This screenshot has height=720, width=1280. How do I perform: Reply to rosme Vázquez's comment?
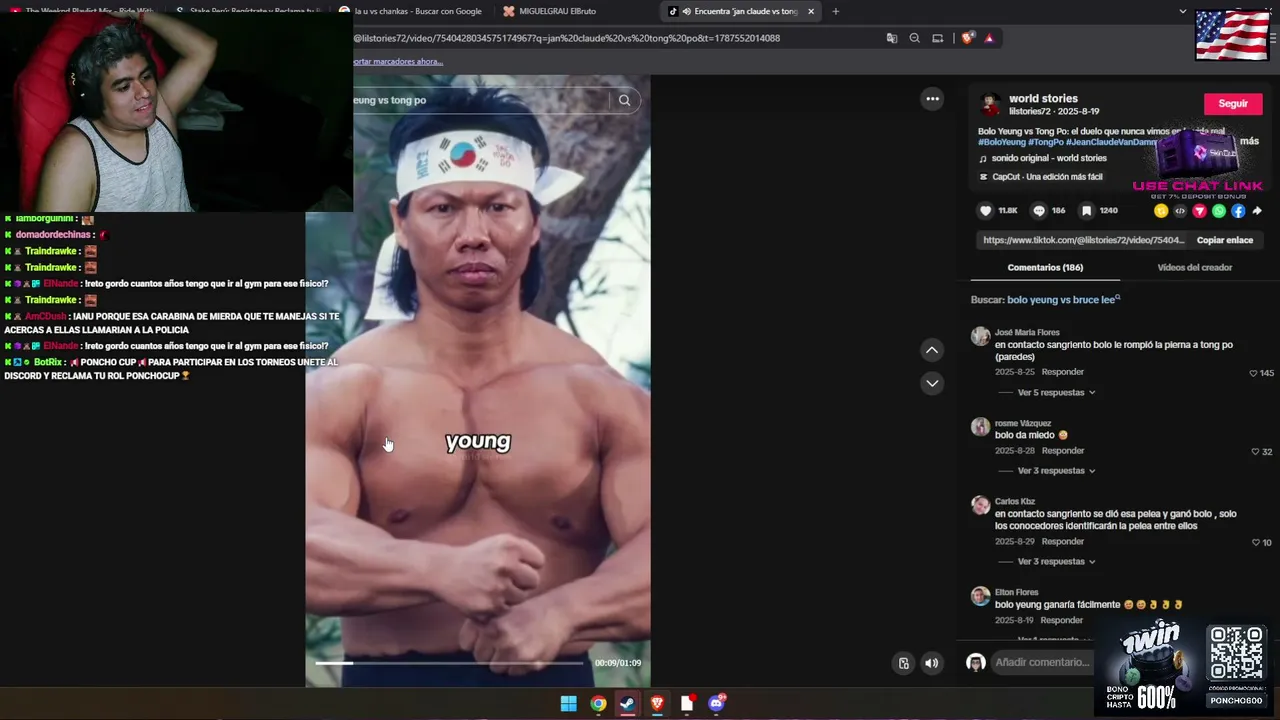(1063, 451)
